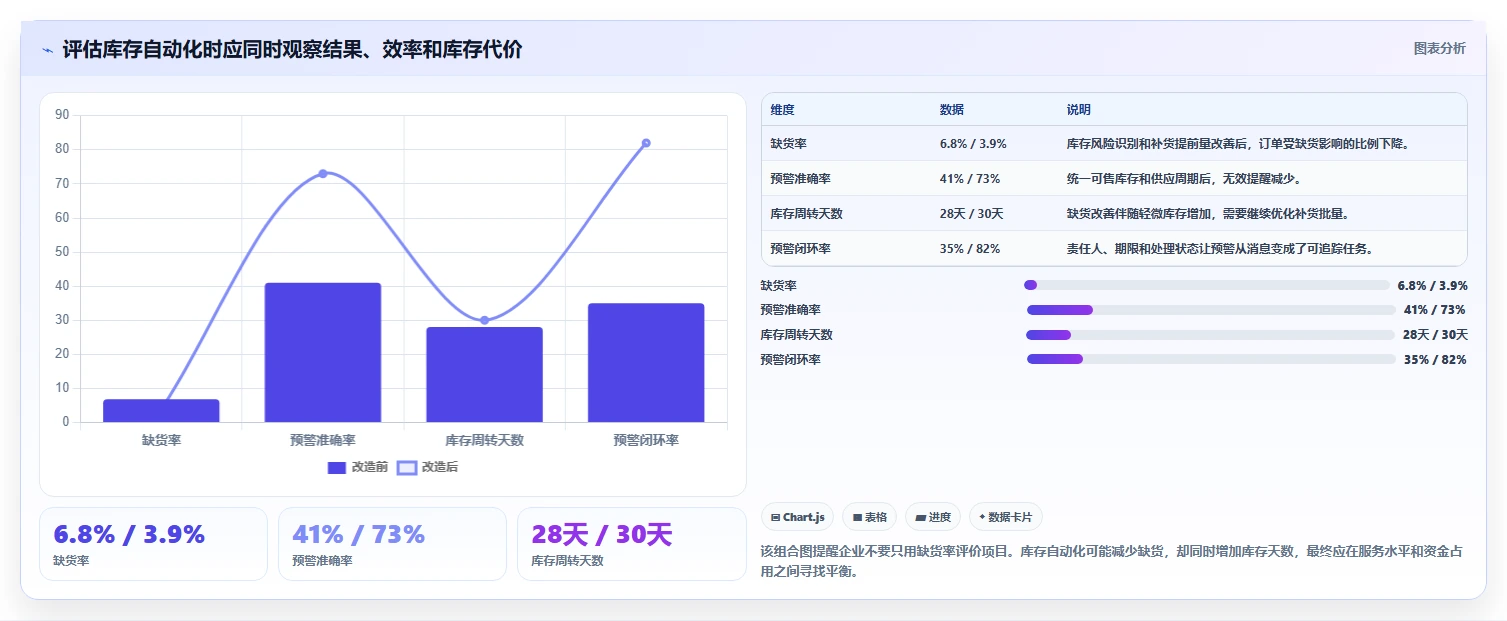
Task: Click the 28天 / 30天 data card
Action: [x=631, y=544]
